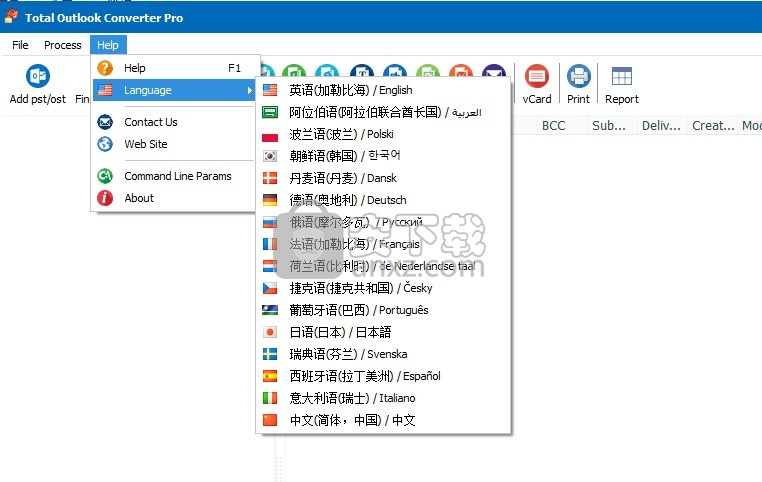Click the Deliv... column header
The width and height of the screenshot is (762, 482).
(x=661, y=126)
